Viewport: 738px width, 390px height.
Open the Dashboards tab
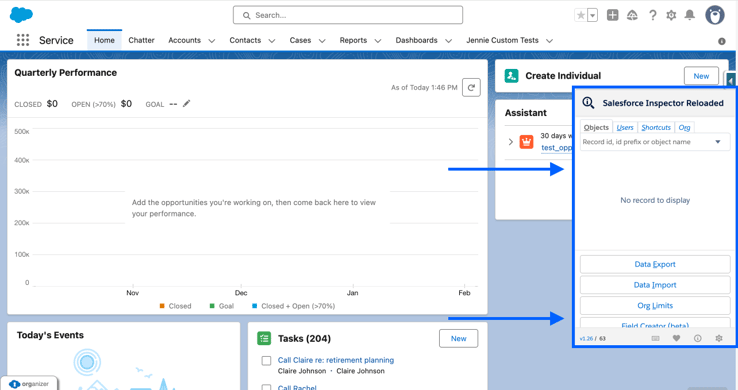416,40
